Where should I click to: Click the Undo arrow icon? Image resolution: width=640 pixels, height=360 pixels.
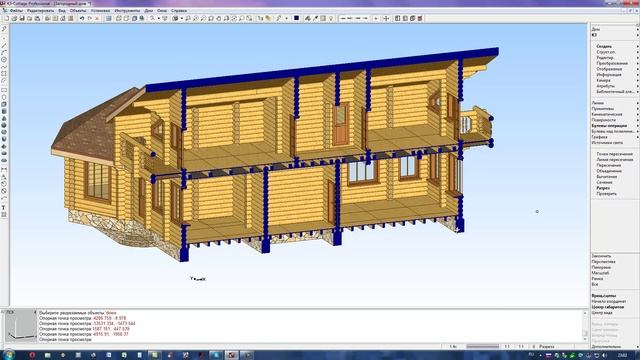82,18
